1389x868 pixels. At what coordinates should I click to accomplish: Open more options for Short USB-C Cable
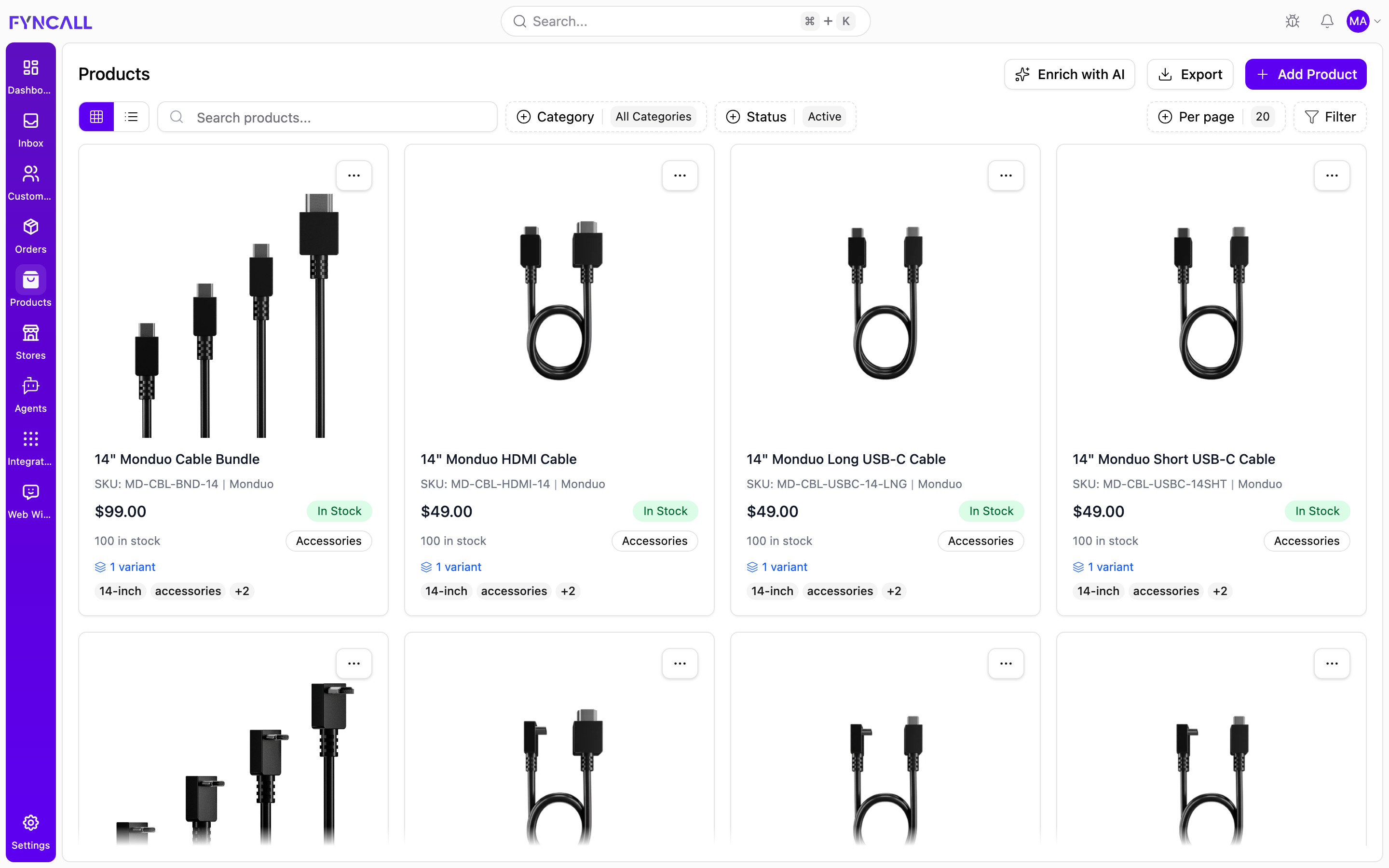[1332, 175]
